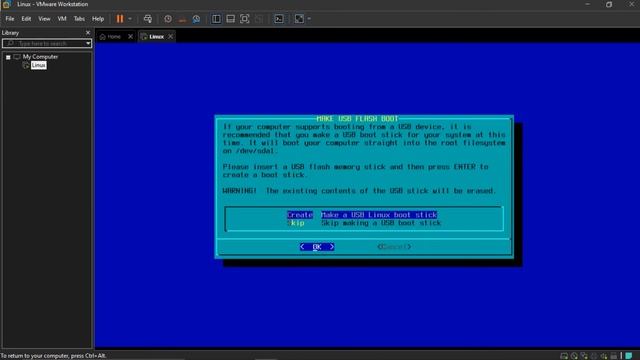Close the Library panel
This screenshot has width=640, height=360.
88,33
